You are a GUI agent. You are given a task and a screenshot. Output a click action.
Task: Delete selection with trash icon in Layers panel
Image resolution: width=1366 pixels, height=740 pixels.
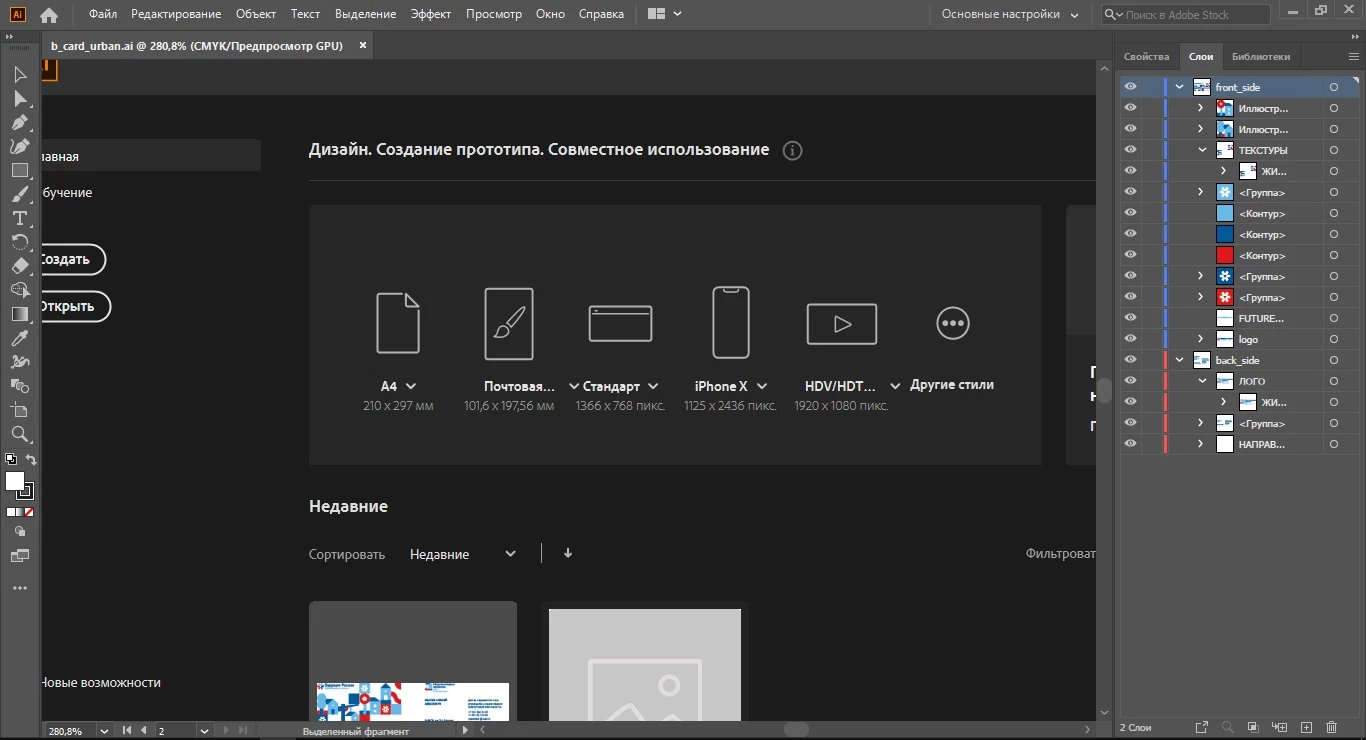pyautogui.click(x=1331, y=727)
